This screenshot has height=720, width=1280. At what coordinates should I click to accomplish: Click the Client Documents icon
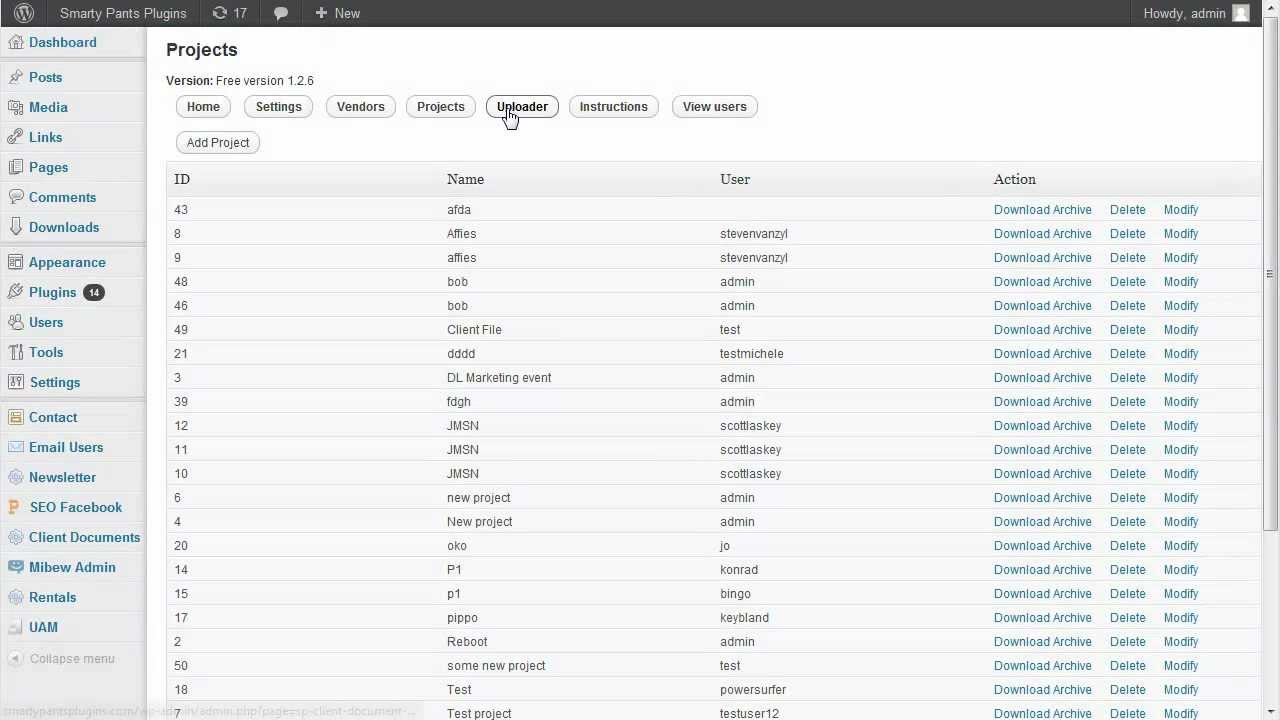tap(15, 537)
